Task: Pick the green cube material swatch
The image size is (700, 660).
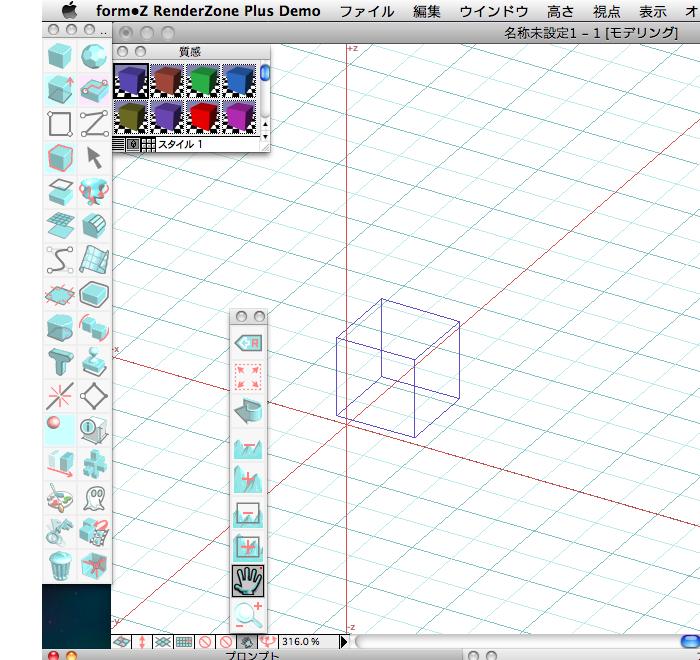Action: pos(203,80)
